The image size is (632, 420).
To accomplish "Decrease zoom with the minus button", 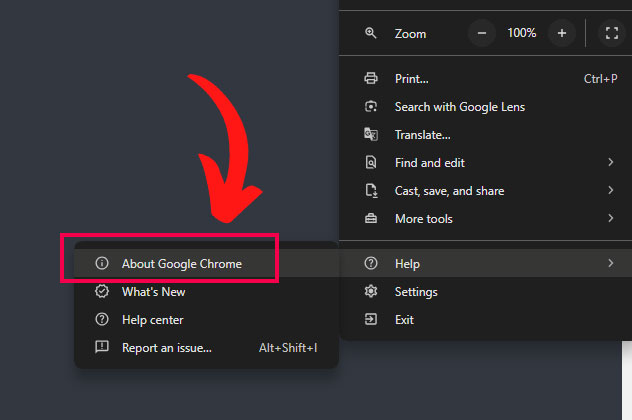I will (482, 33).
